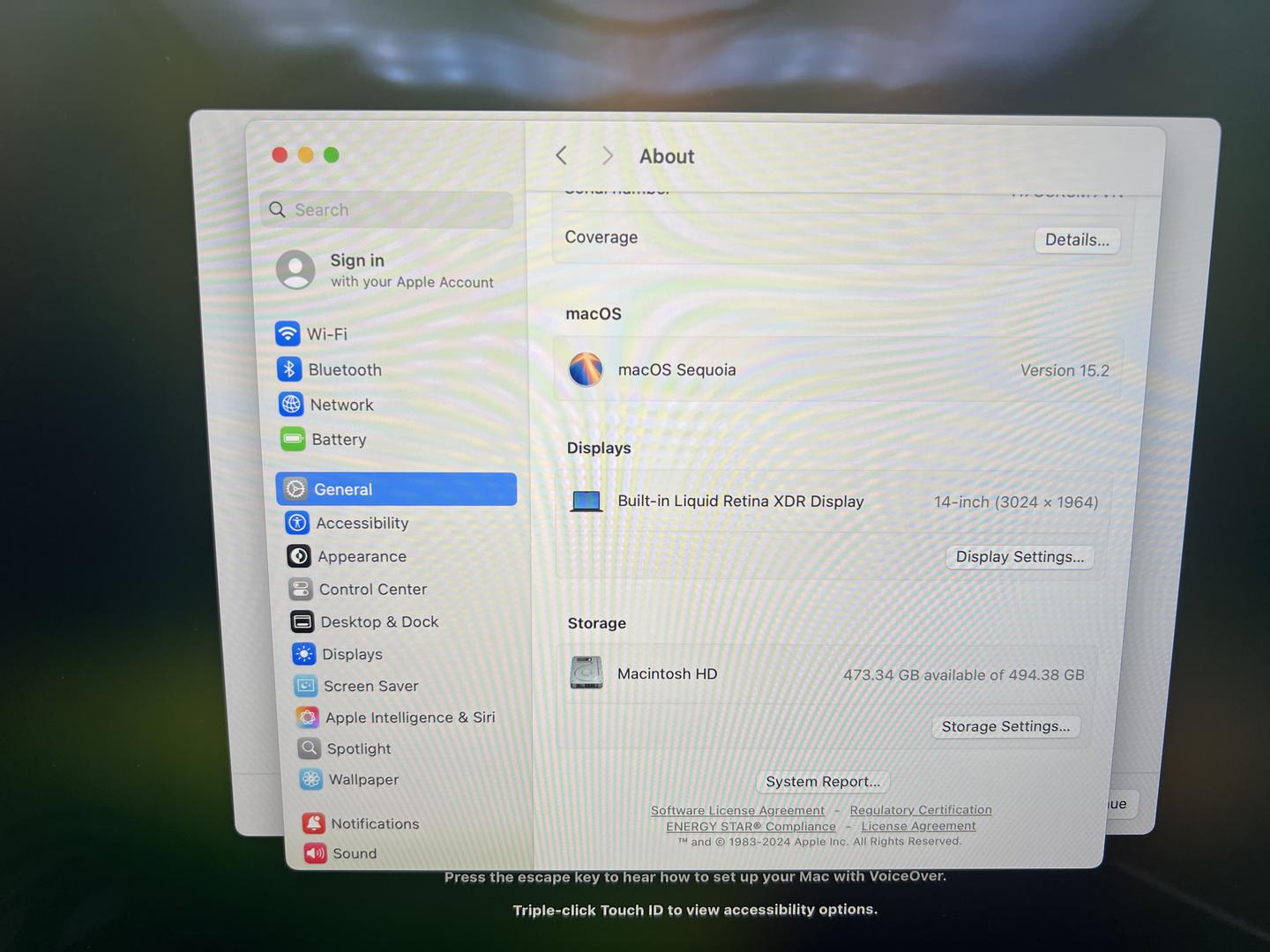Click the Control Center icon
Image resolution: width=1270 pixels, height=952 pixels.
(x=301, y=589)
